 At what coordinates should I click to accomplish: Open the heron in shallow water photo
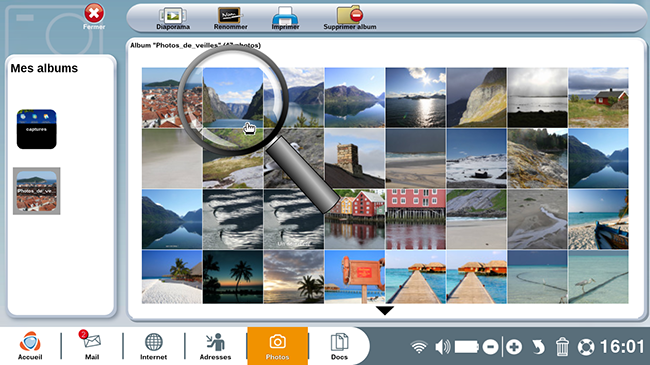[599, 277]
